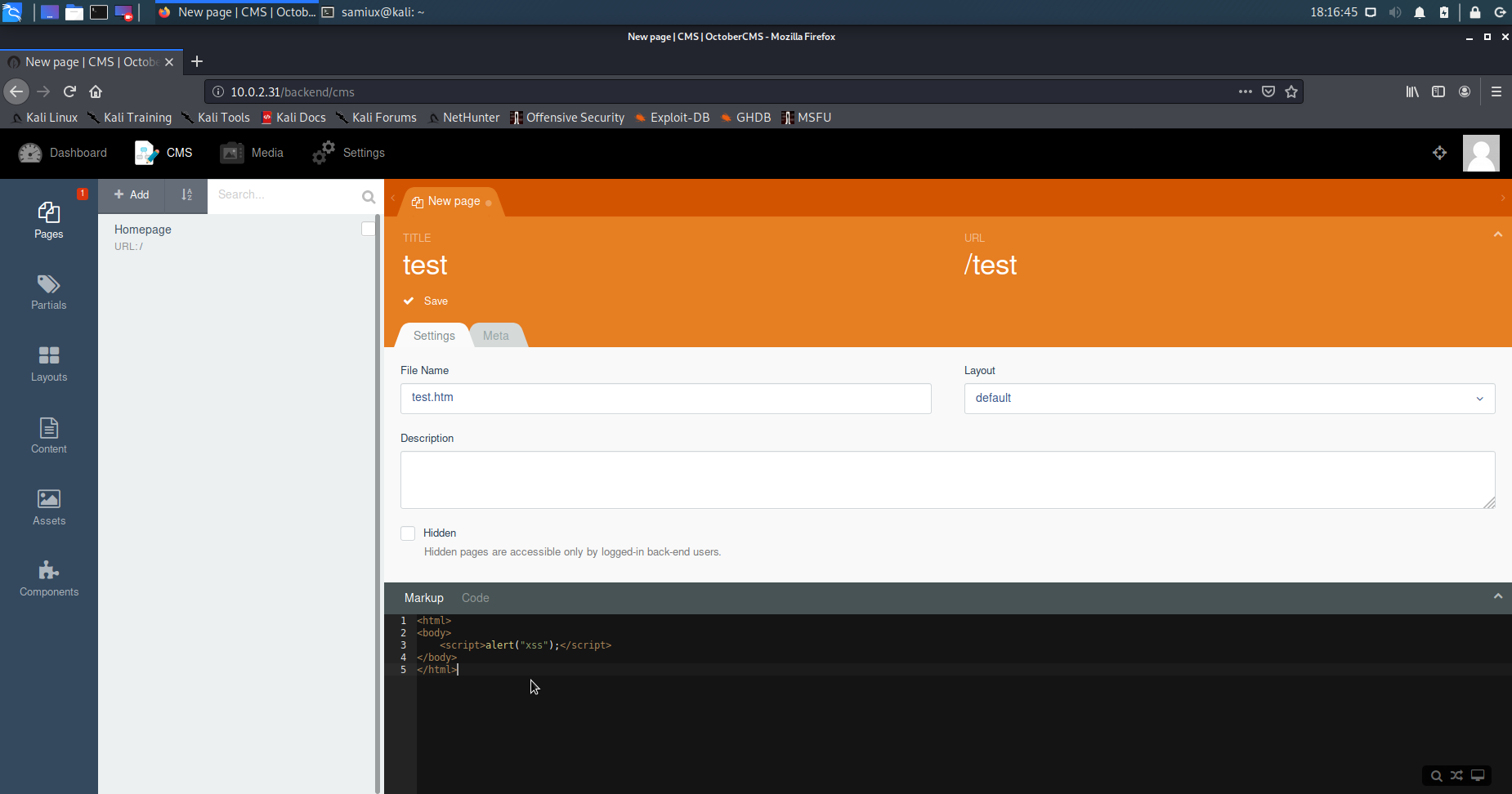Open the Assets section
The height and width of the screenshot is (794, 1512).
click(x=49, y=507)
